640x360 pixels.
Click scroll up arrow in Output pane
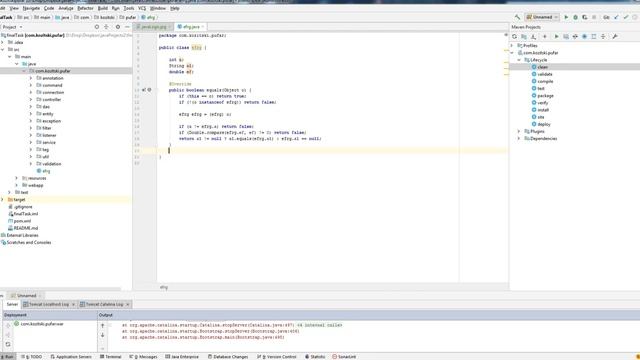point(102,326)
